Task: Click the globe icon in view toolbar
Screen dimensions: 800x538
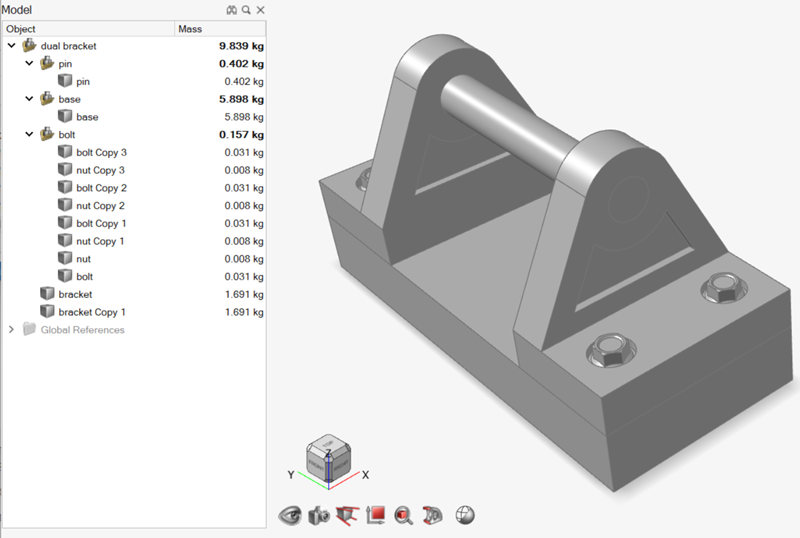Action: (x=465, y=515)
